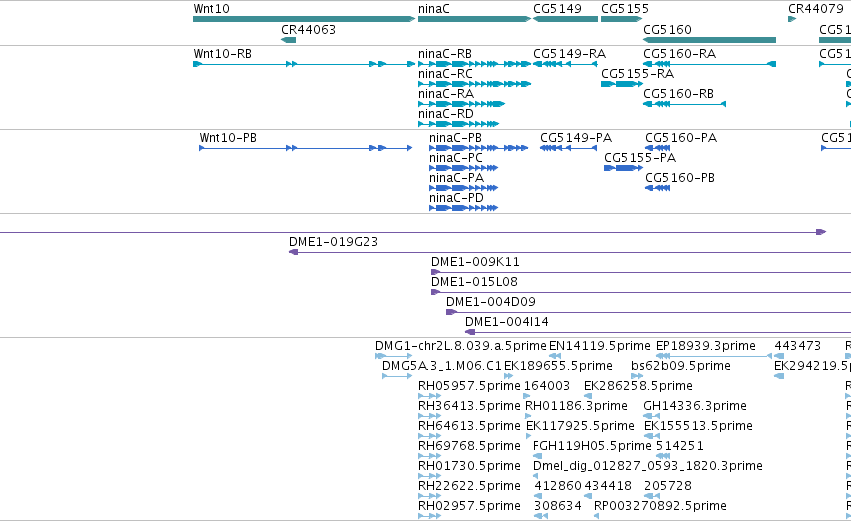Screen dimensions: 851x521
Task: Select the 308634 feature
Action: 541,516
